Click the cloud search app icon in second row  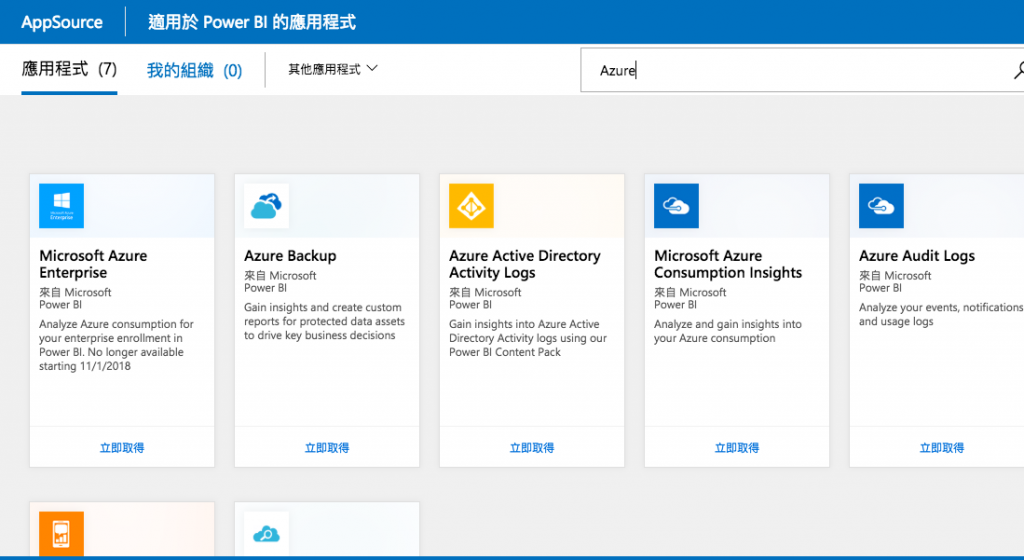pyautogui.click(x=266, y=534)
